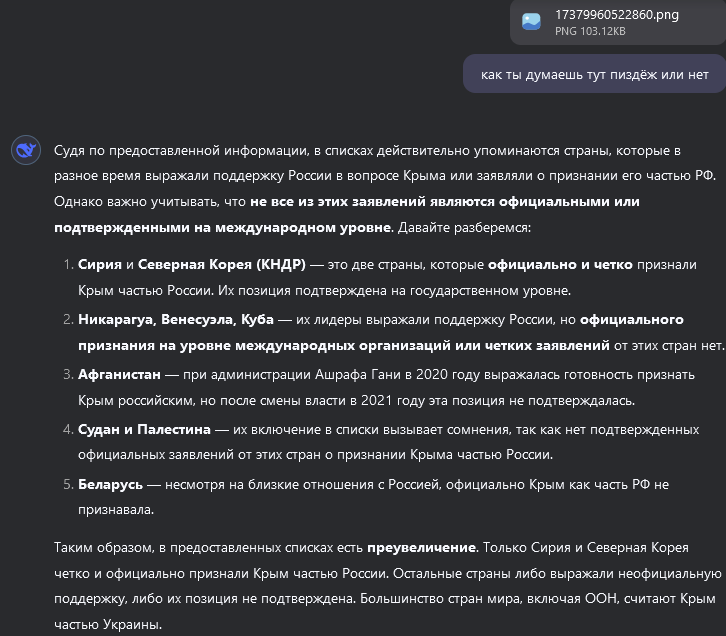This screenshot has width=726, height=636.
Task: Click bold phrase 'не все из этих заявлений'
Action: pos(338,201)
